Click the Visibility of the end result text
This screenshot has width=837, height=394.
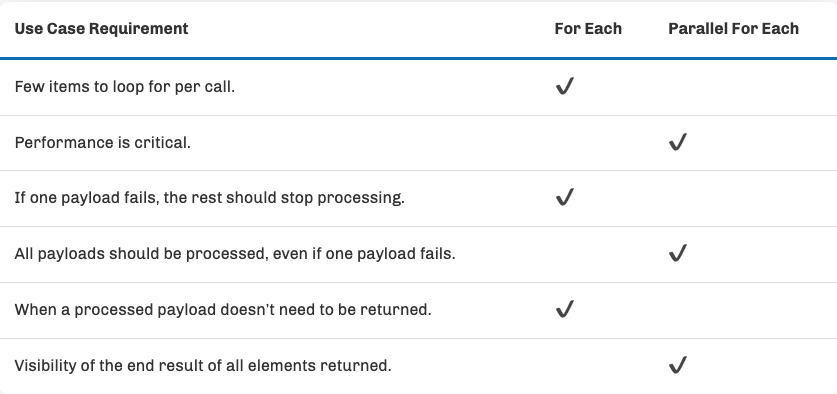[x=203, y=366]
